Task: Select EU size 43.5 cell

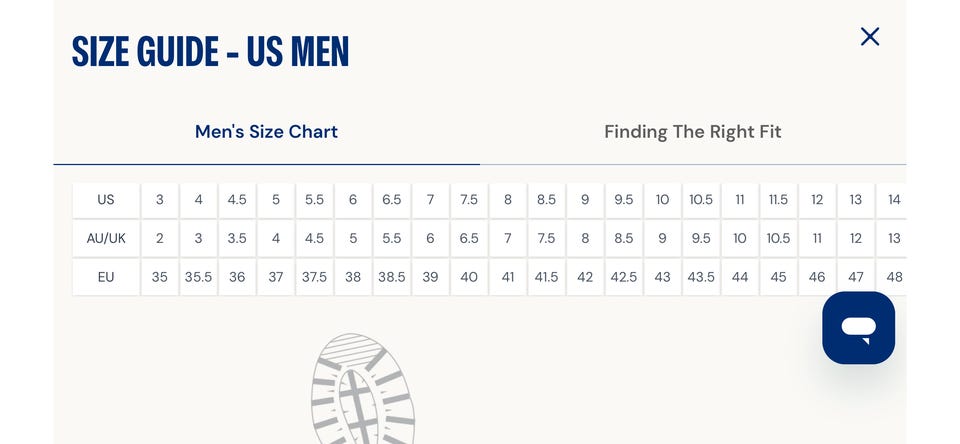Action: pyautogui.click(x=701, y=277)
